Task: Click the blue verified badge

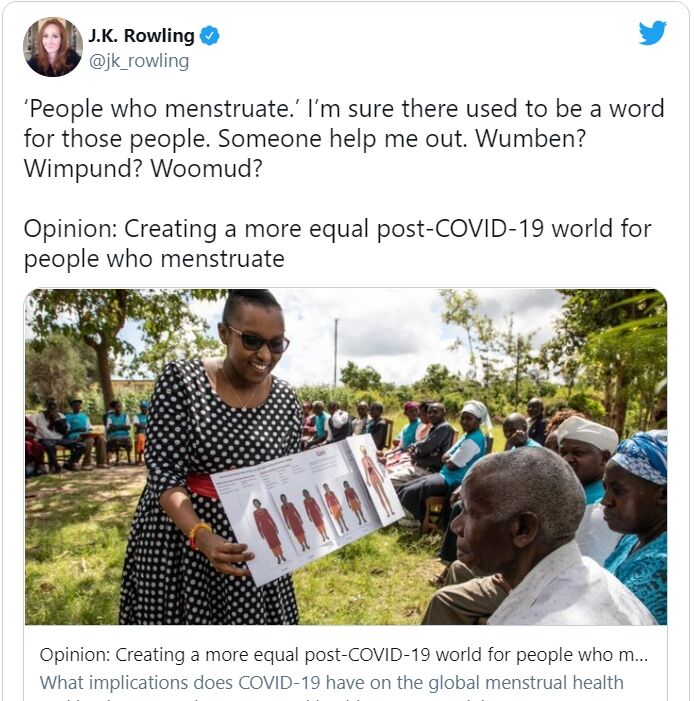Action: [x=209, y=36]
